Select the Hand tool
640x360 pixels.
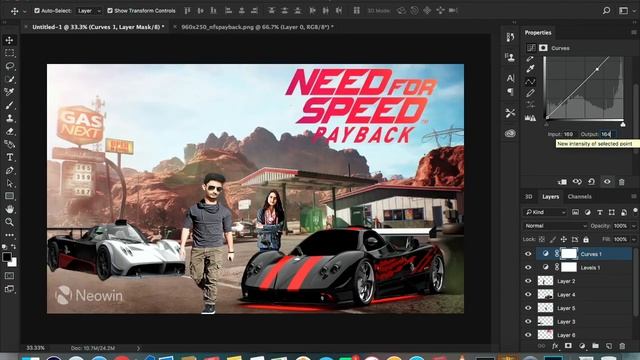coord(9,209)
